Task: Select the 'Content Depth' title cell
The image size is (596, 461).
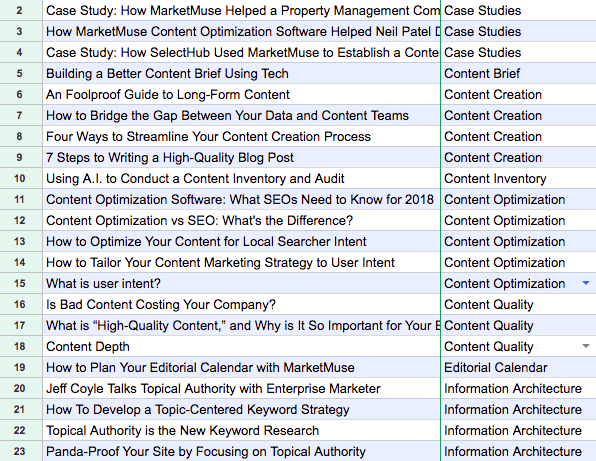Action: pyautogui.click(x=241, y=346)
